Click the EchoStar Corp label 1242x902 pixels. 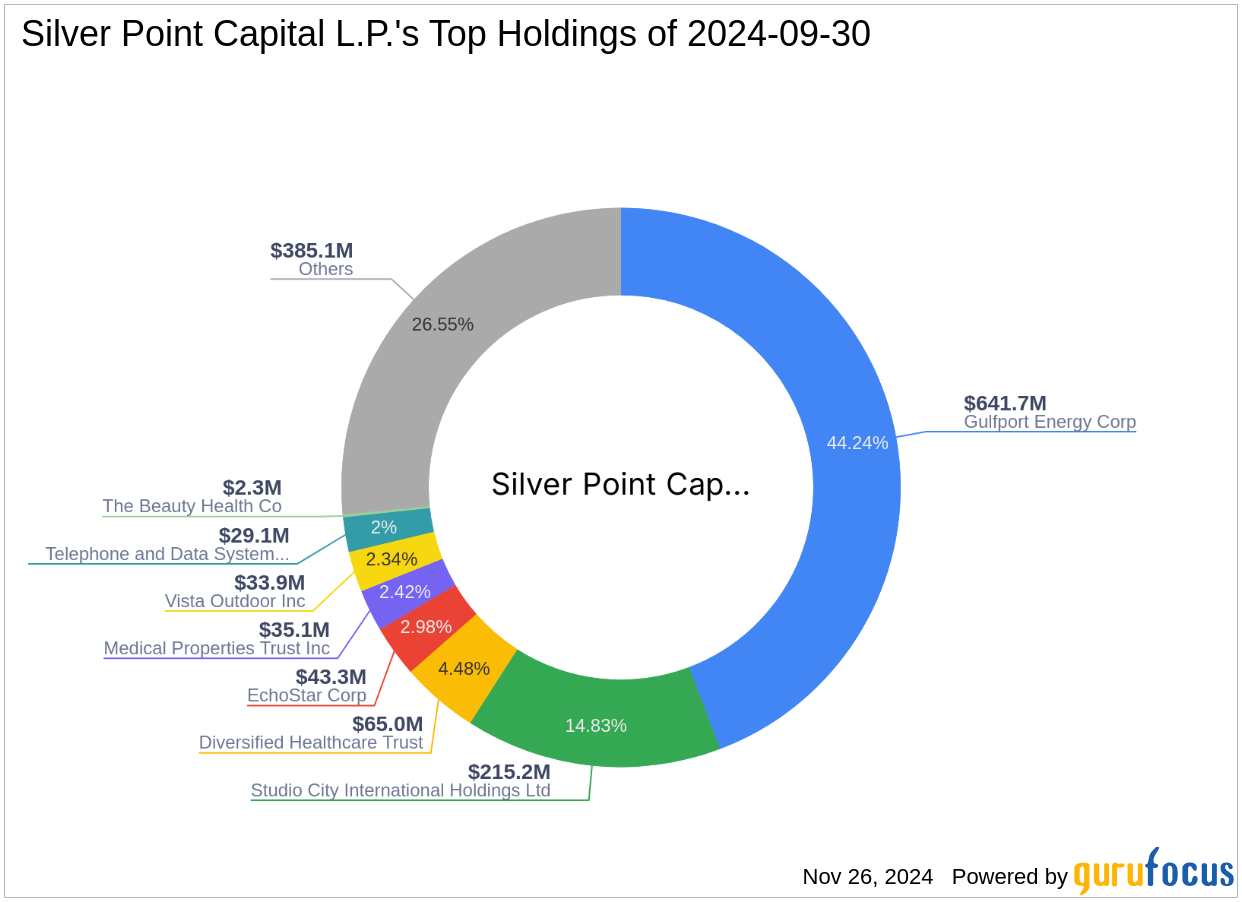tap(307, 695)
